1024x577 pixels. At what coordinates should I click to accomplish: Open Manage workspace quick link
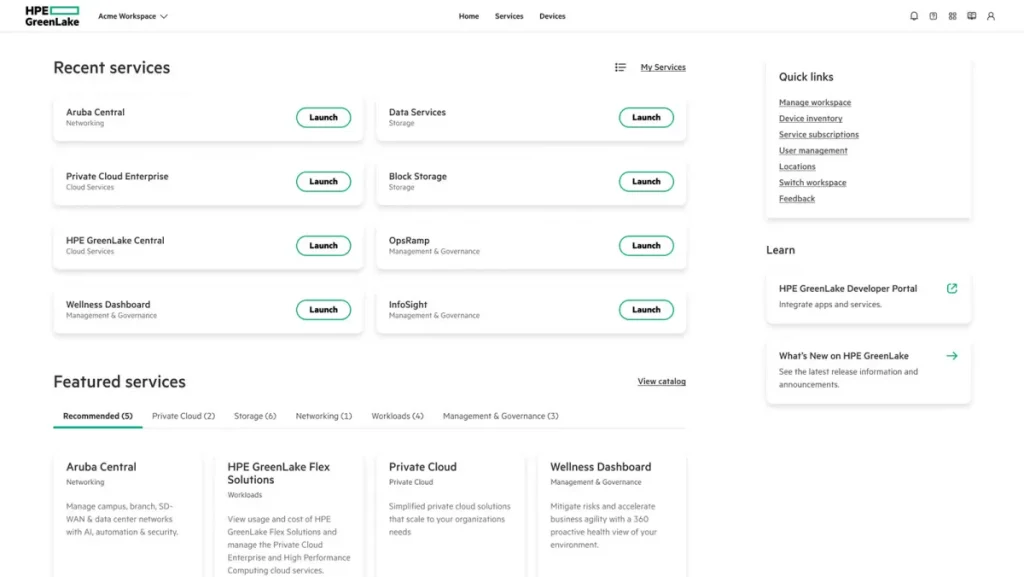(814, 102)
